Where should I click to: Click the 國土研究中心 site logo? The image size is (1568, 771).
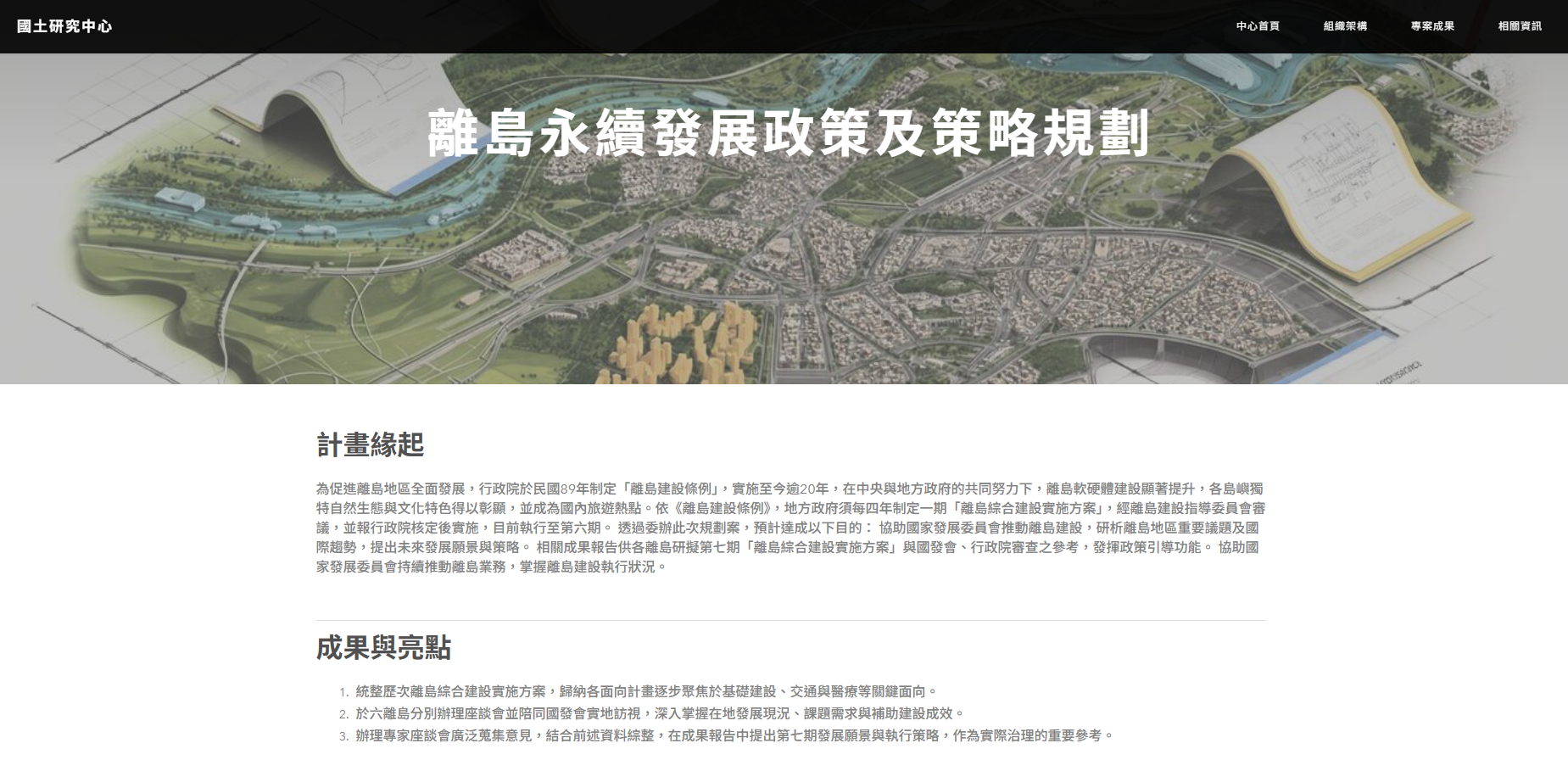(x=64, y=26)
